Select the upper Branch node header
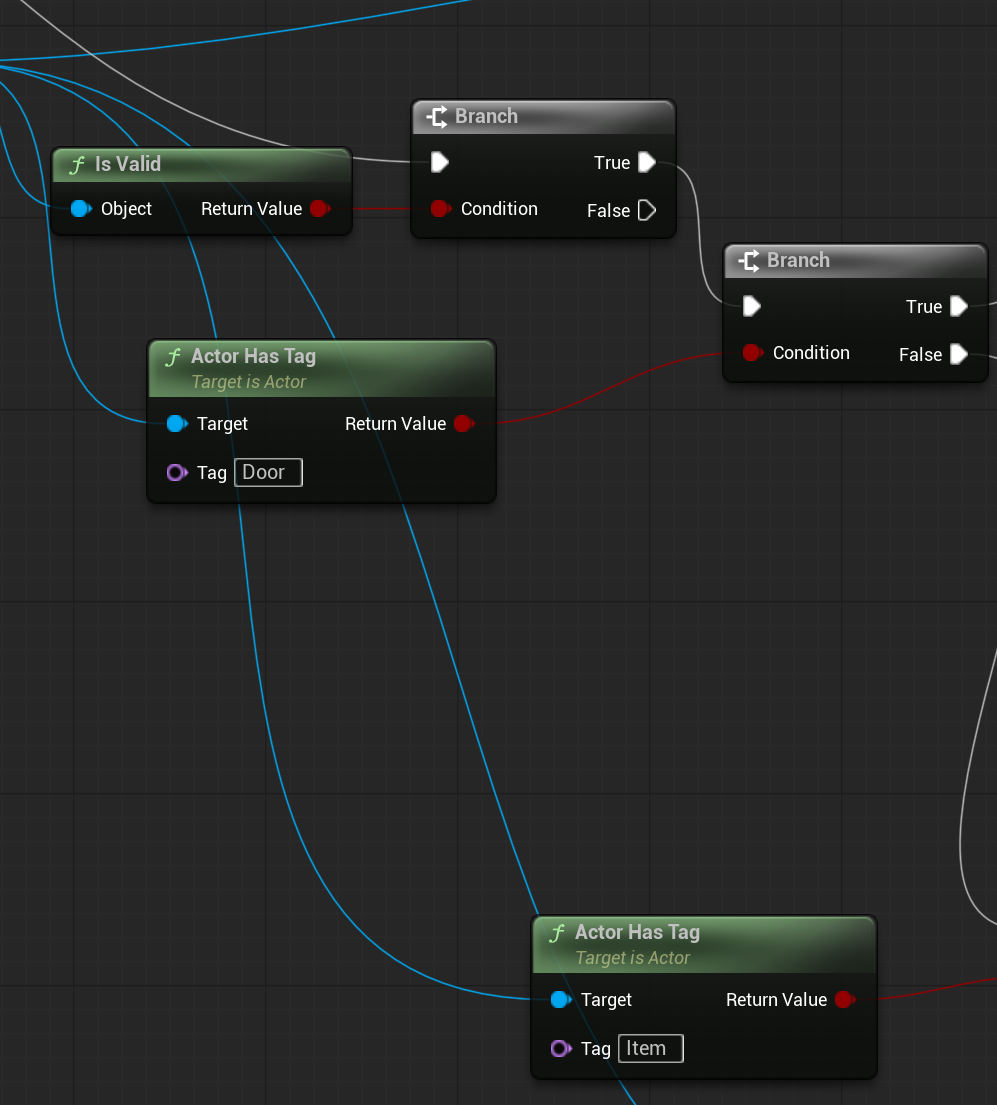997x1105 pixels. [543, 117]
